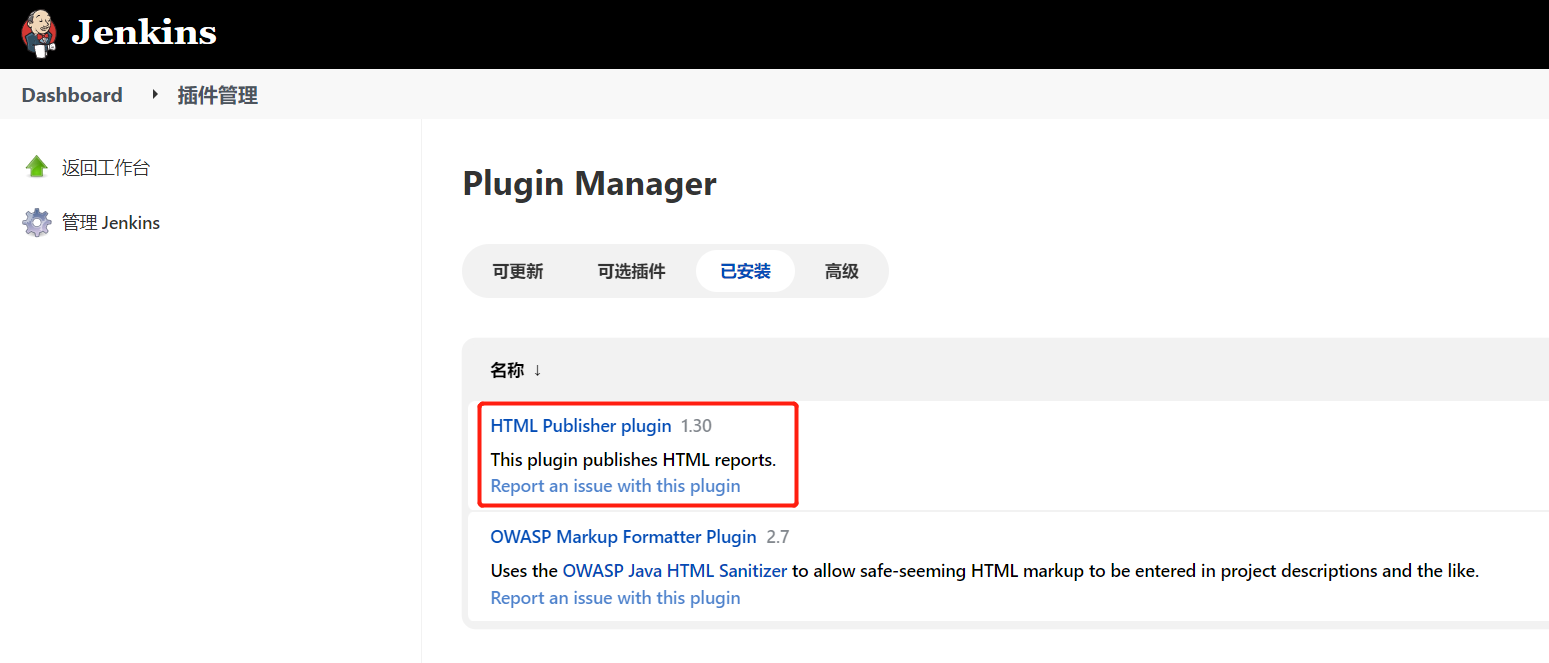Select the 已安装 tab
The height and width of the screenshot is (663, 1549).
tap(745, 271)
